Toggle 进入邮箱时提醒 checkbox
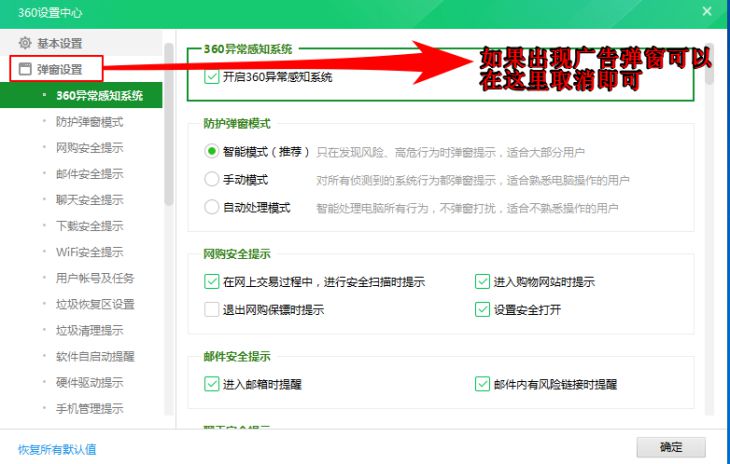Image resolution: width=730 pixels, height=464 pixels. pos(211,384)
